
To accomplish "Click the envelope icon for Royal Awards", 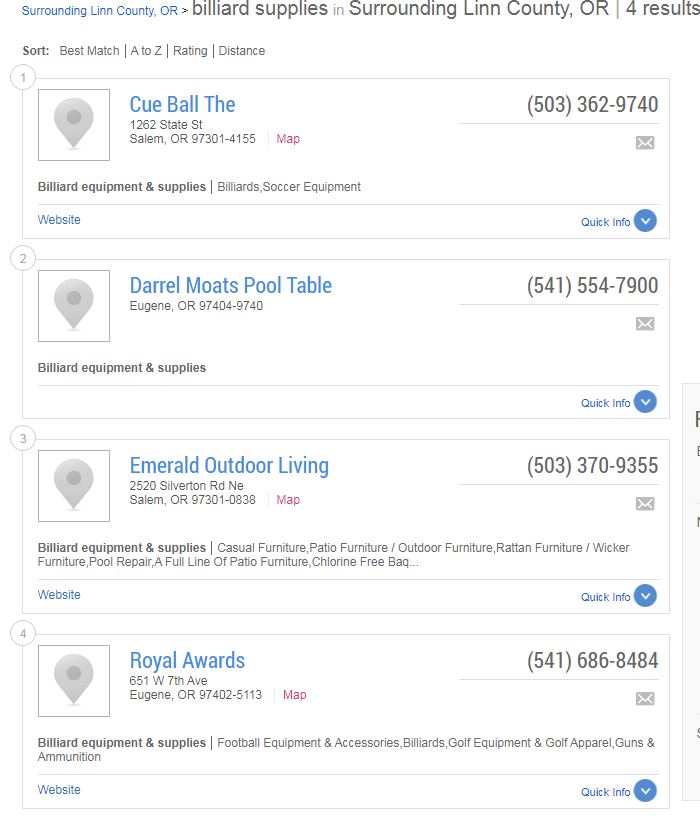I will pyautogui.click(x=645, y=699).
